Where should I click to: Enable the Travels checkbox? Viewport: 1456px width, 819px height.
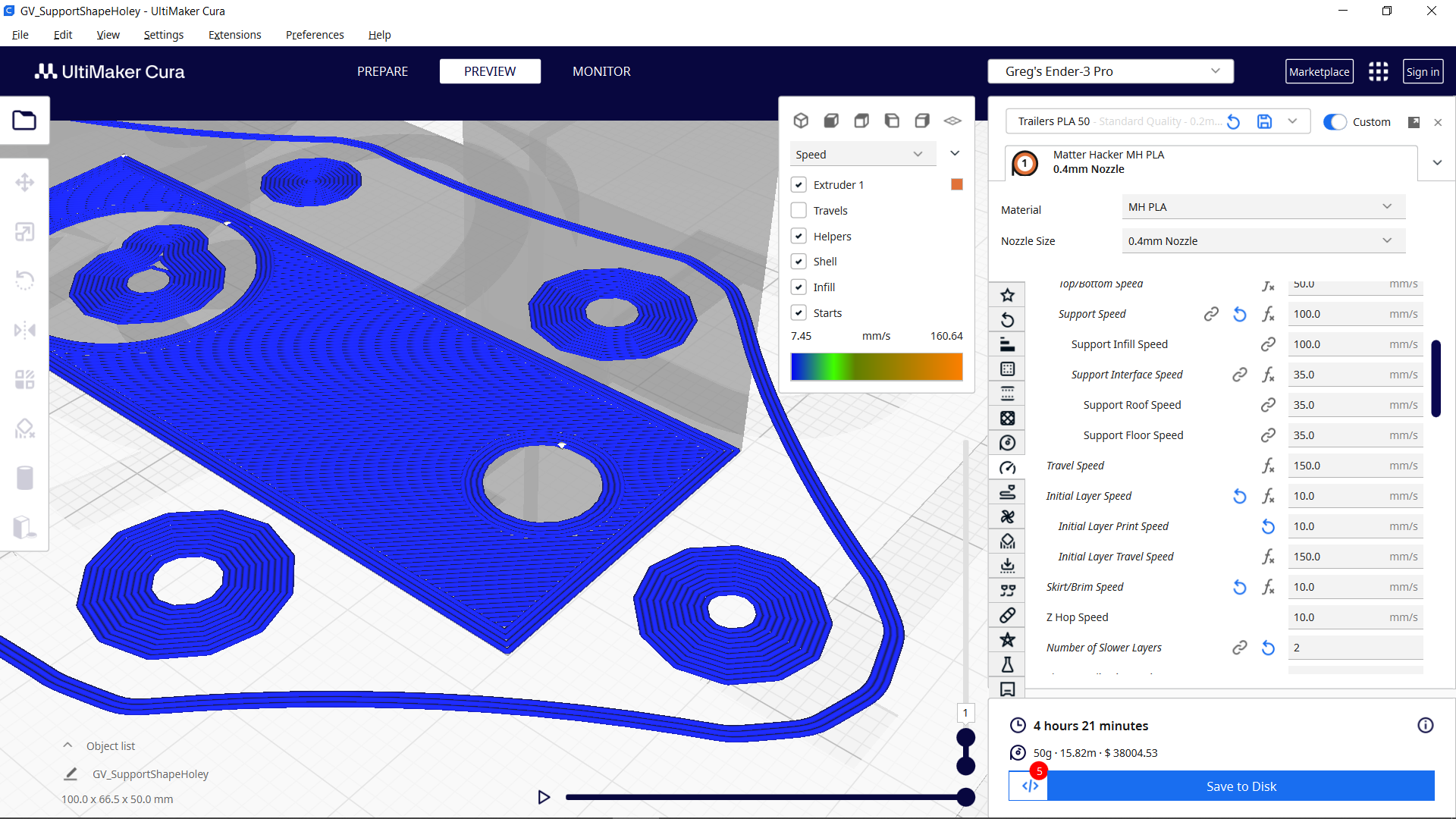click(799, 210)
